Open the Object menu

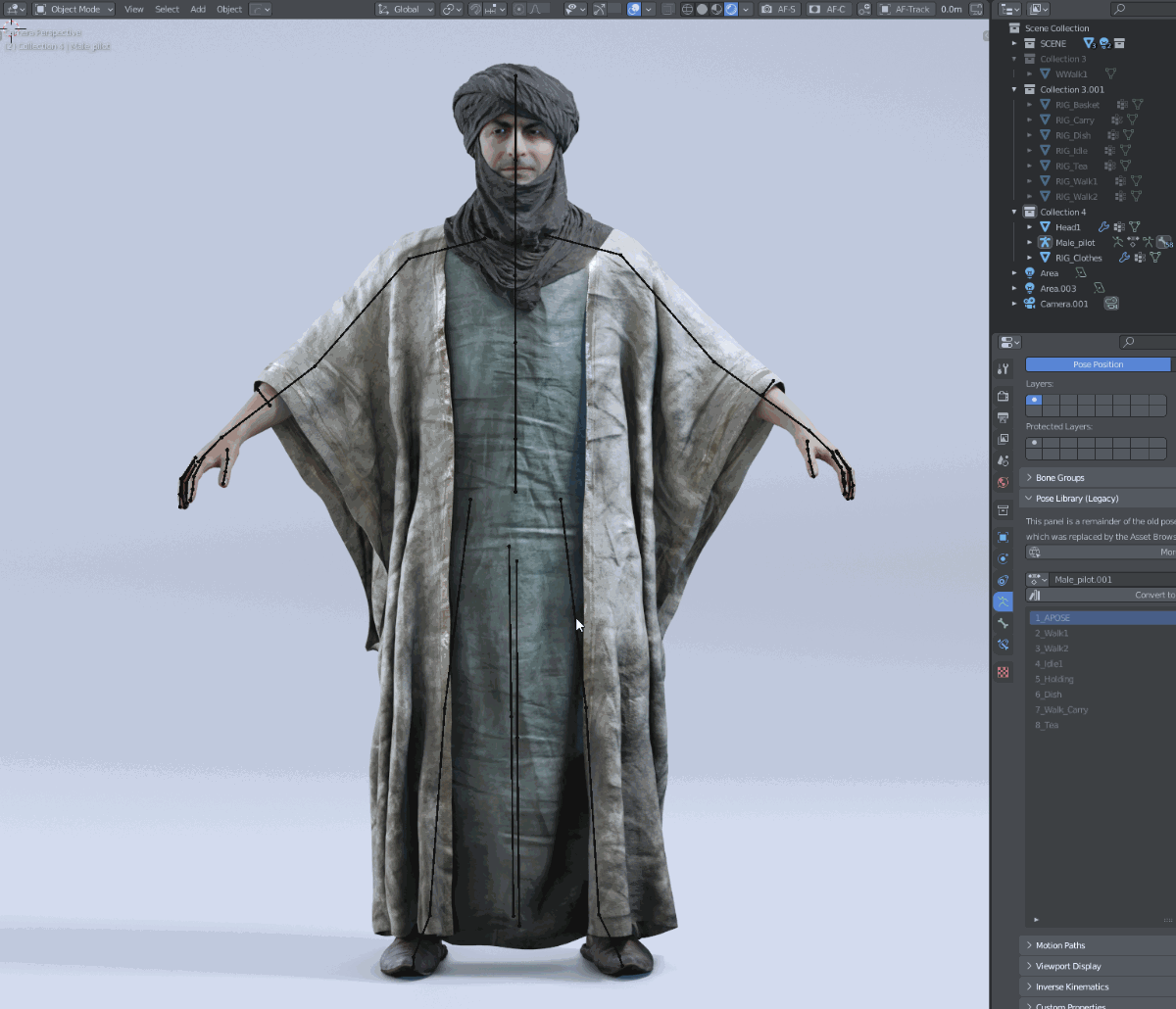pyautogui.click(x=229, y=9)
